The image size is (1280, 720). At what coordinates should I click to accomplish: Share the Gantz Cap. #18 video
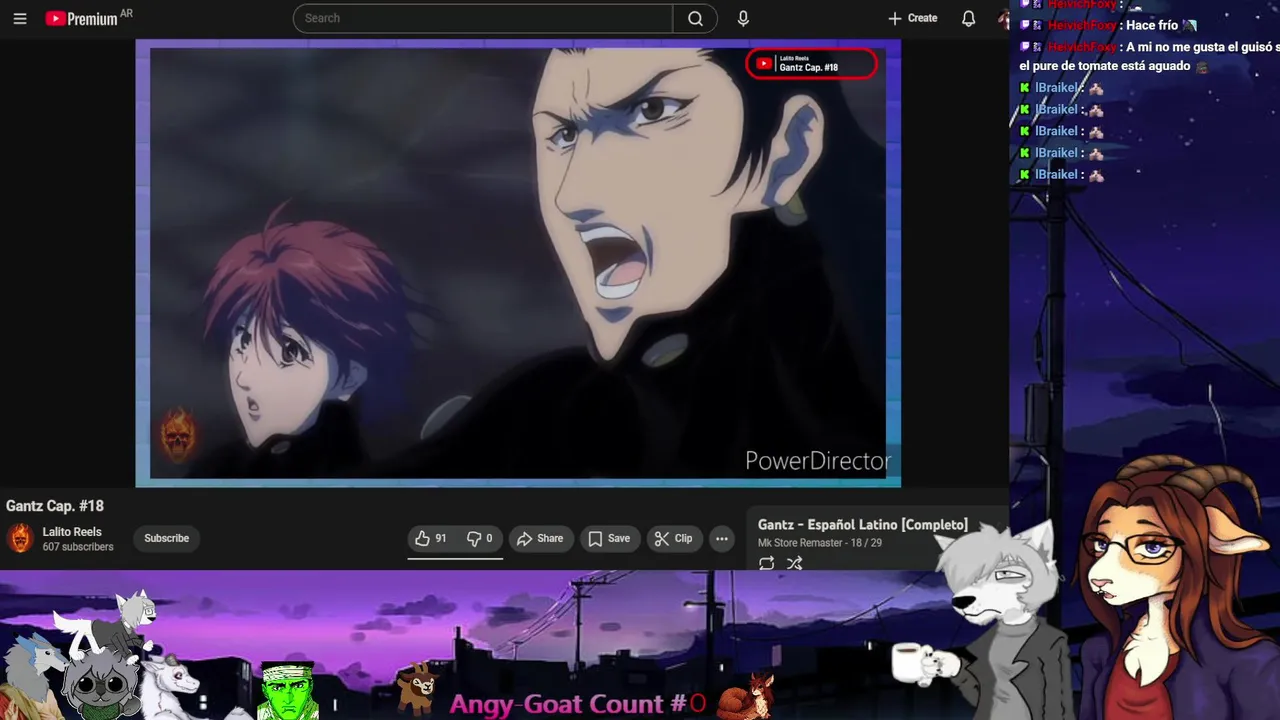(540, 538)
